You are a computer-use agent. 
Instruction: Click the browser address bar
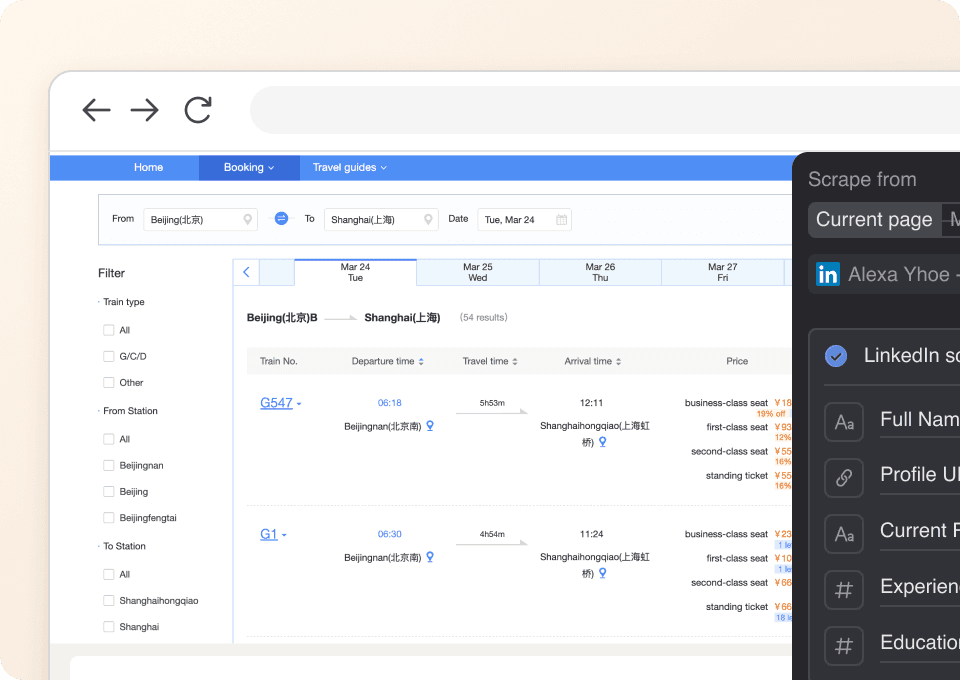click(600, 110)
